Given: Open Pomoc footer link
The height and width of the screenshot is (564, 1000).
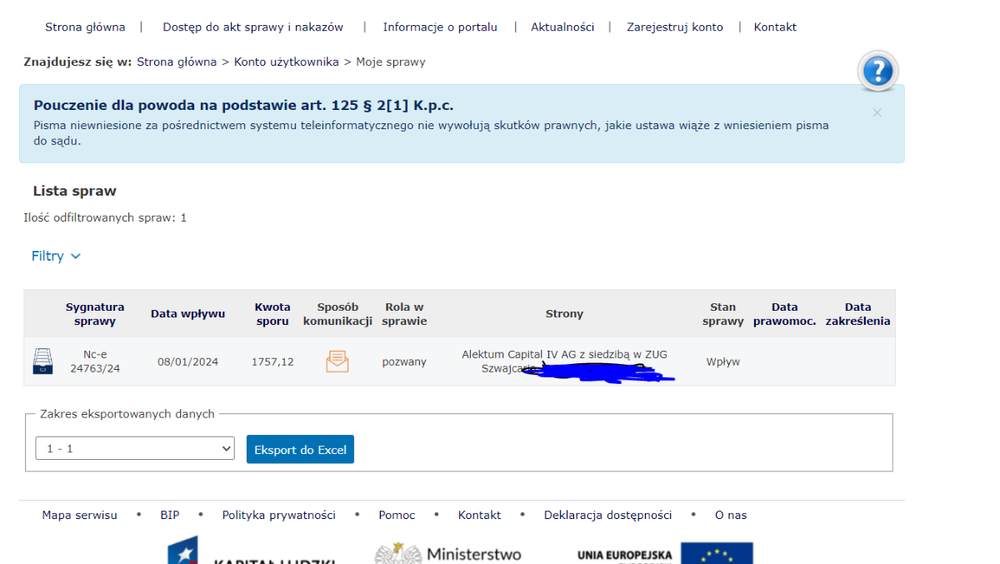Looking at the screenshot, I should pos(397,515).
